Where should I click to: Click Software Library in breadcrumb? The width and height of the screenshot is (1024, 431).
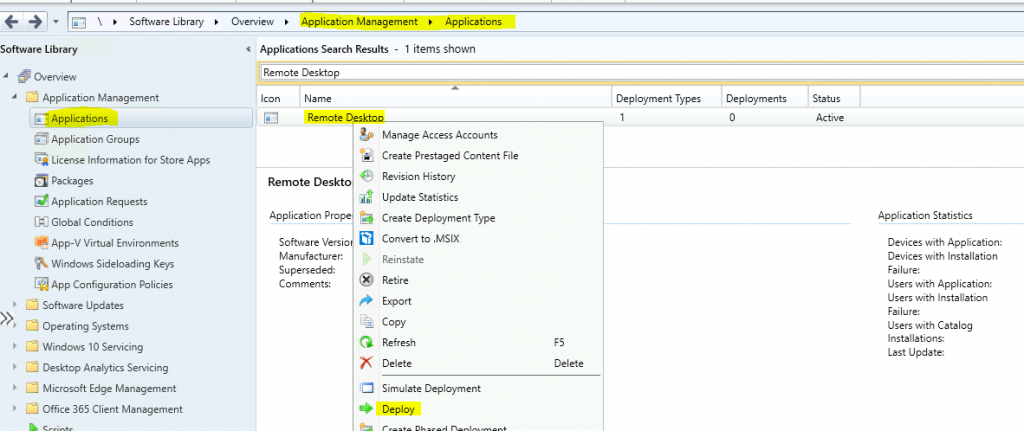(x=166, y=22)
